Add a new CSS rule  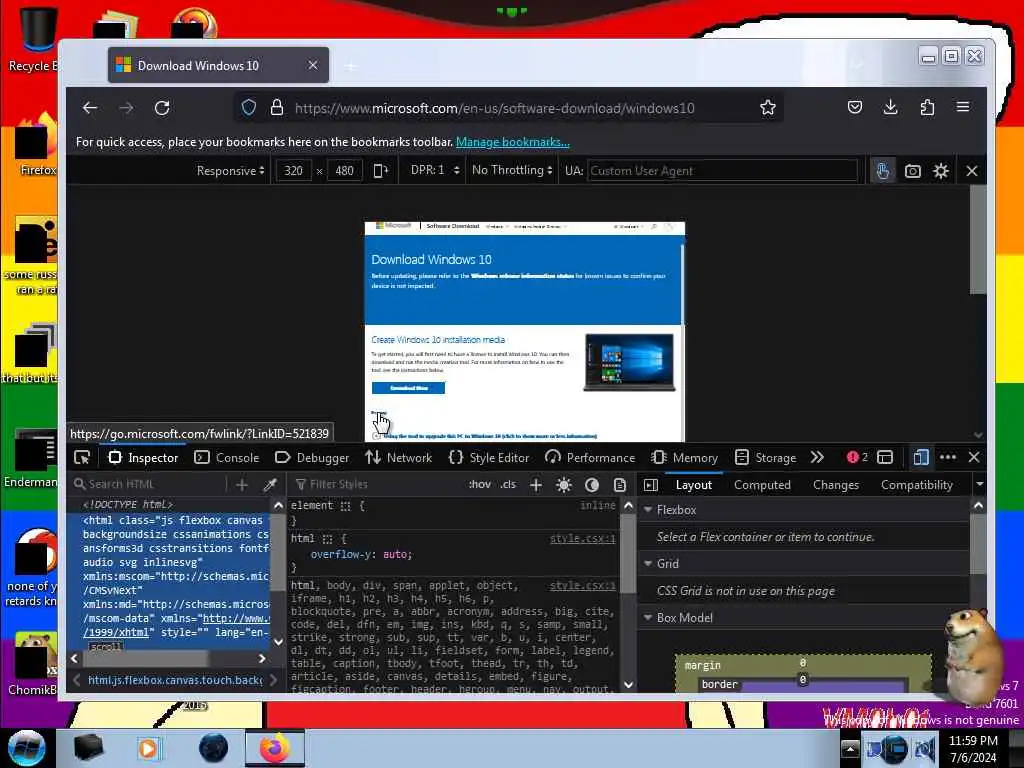536,485
